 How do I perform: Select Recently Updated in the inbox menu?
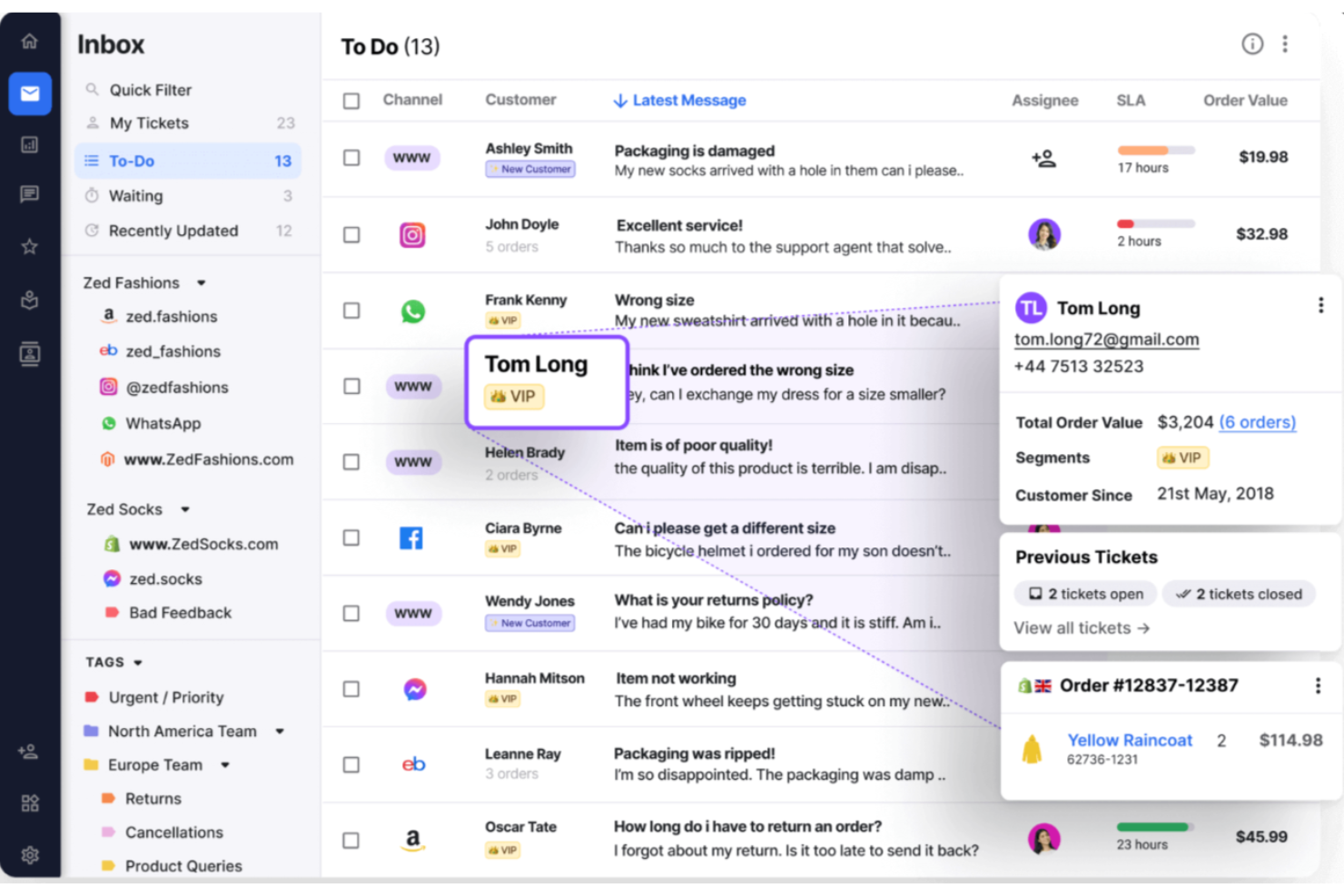(x=173, y=231)
